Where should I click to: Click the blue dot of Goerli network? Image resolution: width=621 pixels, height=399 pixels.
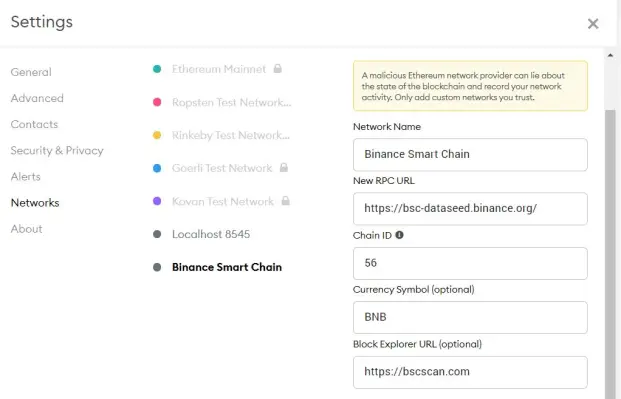[157, 168]
